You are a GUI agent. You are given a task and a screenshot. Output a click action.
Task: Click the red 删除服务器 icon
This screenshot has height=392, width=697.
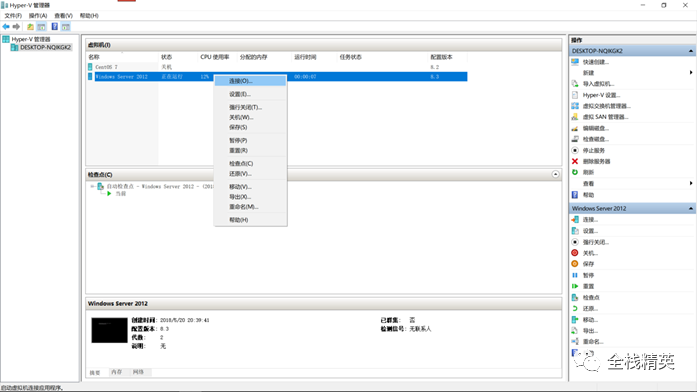coord(575,161)
